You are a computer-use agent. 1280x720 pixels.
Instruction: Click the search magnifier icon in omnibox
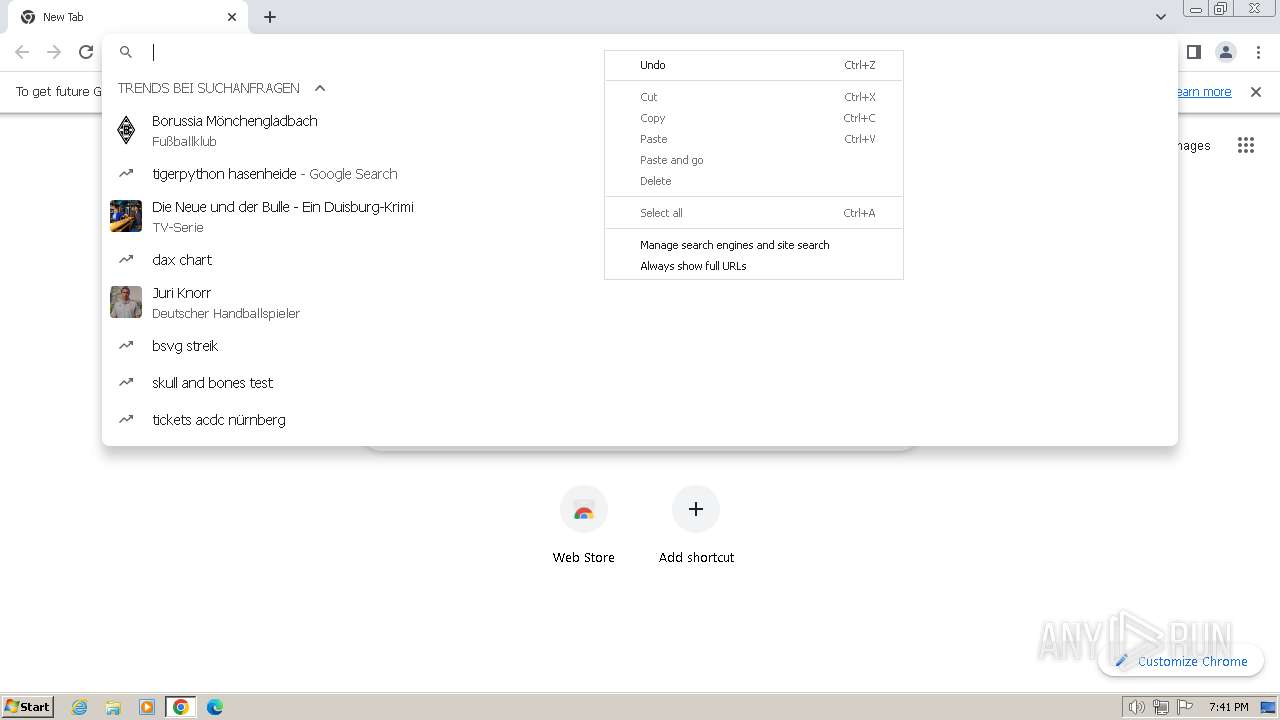126,52
